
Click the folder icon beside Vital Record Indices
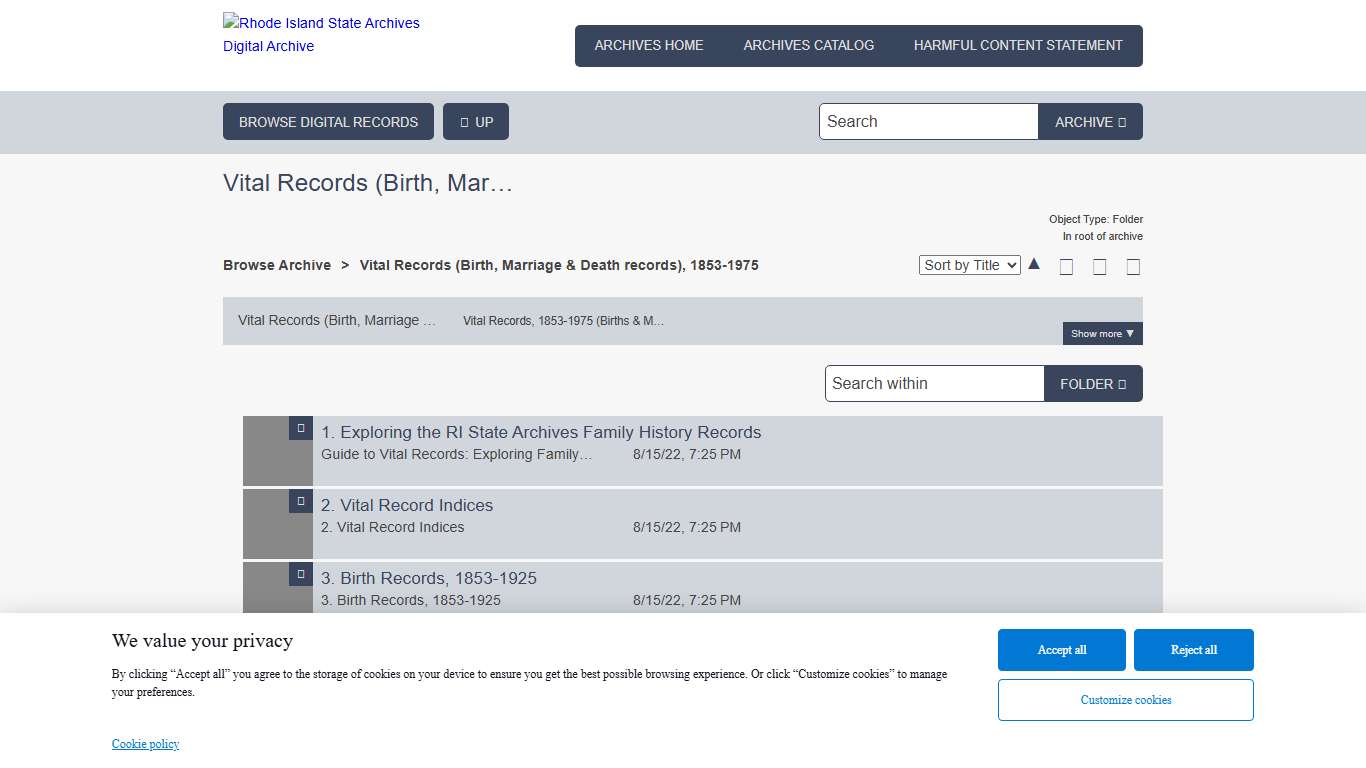pyautogui.click(x=300, y=501)
